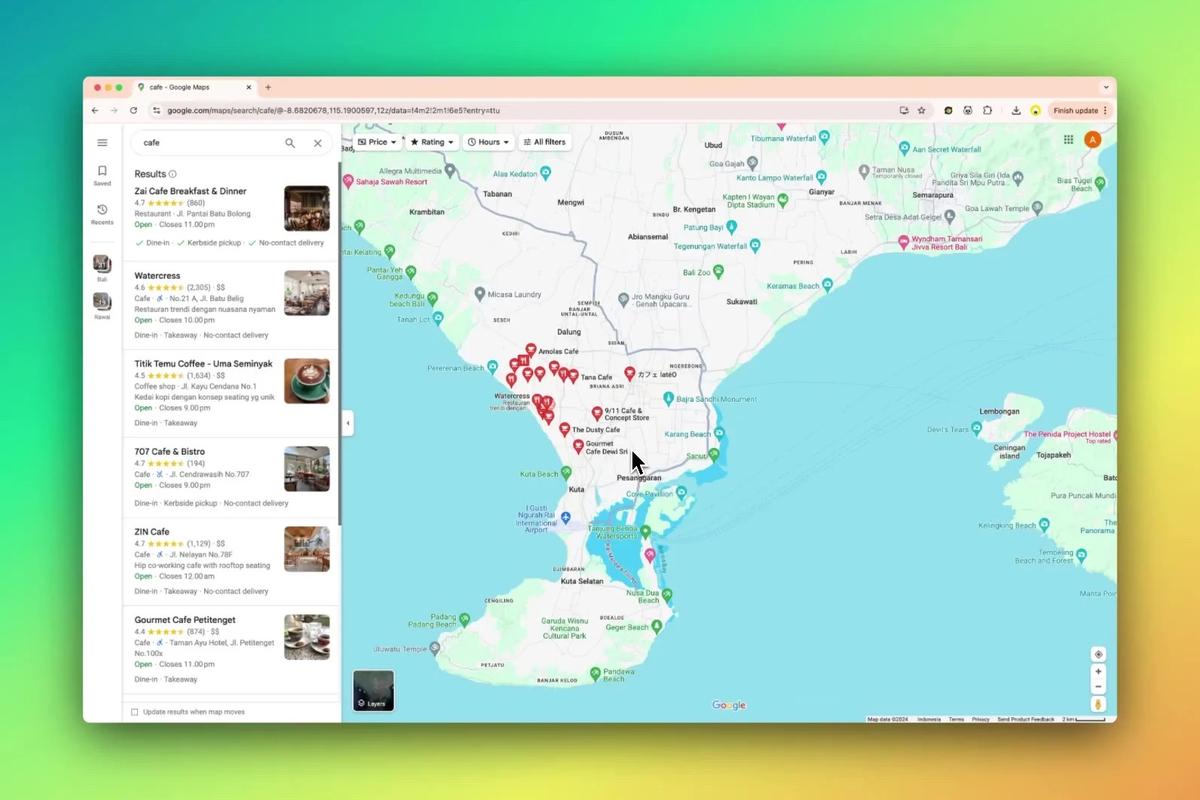The width and height of the screenshot is (1200, 800).
Task: Click the Ngurah Rai International Airport marker
Action: (x=566, y=517)
